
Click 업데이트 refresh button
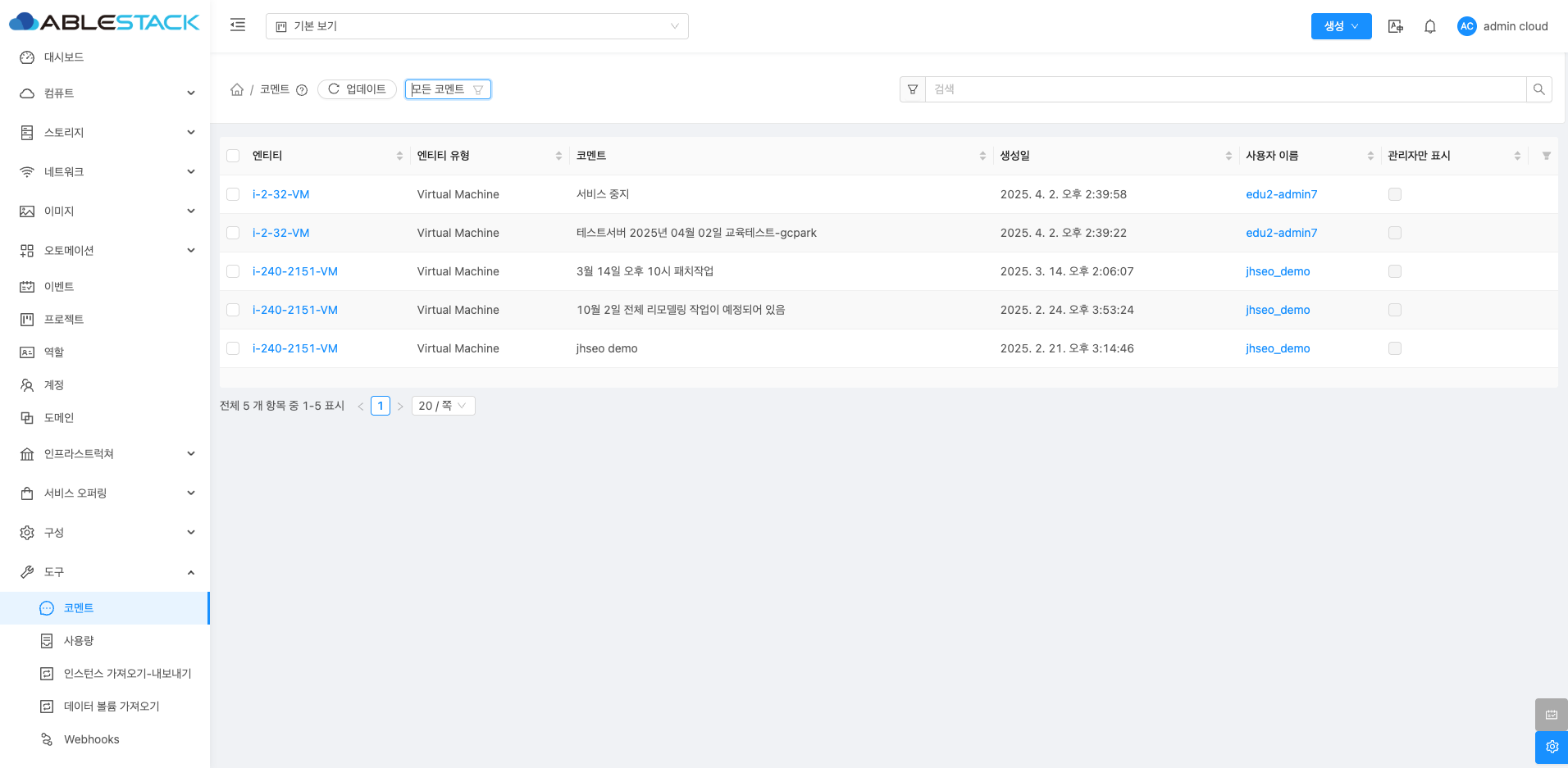(357, 89)
